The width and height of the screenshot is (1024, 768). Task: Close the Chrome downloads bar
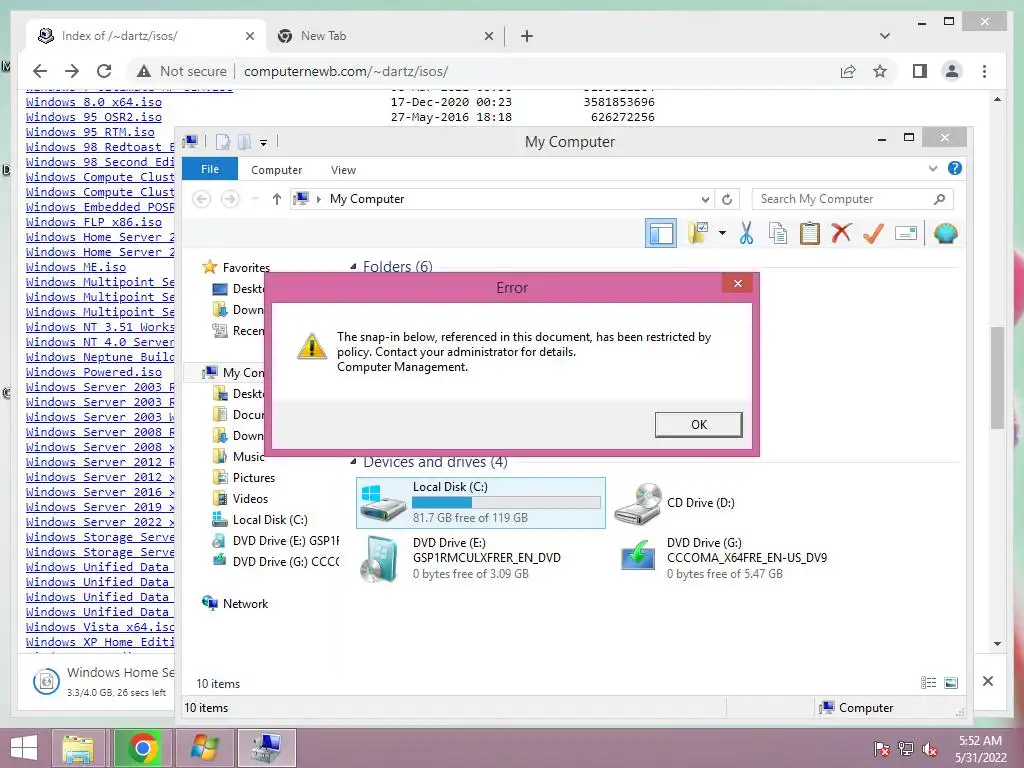click(x=987, y=681)
